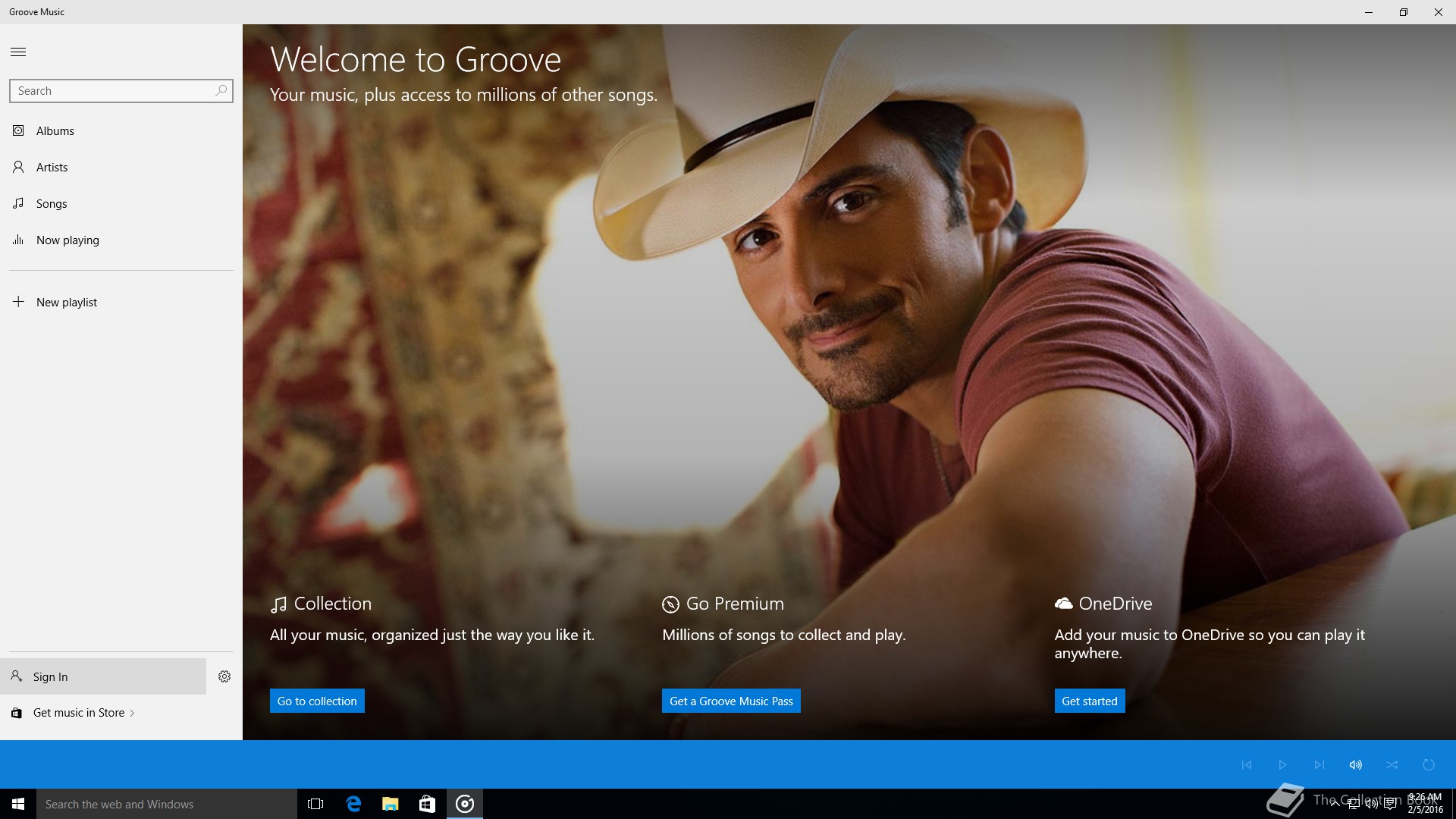This screenshot has height=819, width=1456.
Task: Click the Collection music note icon
Action: 278,604
